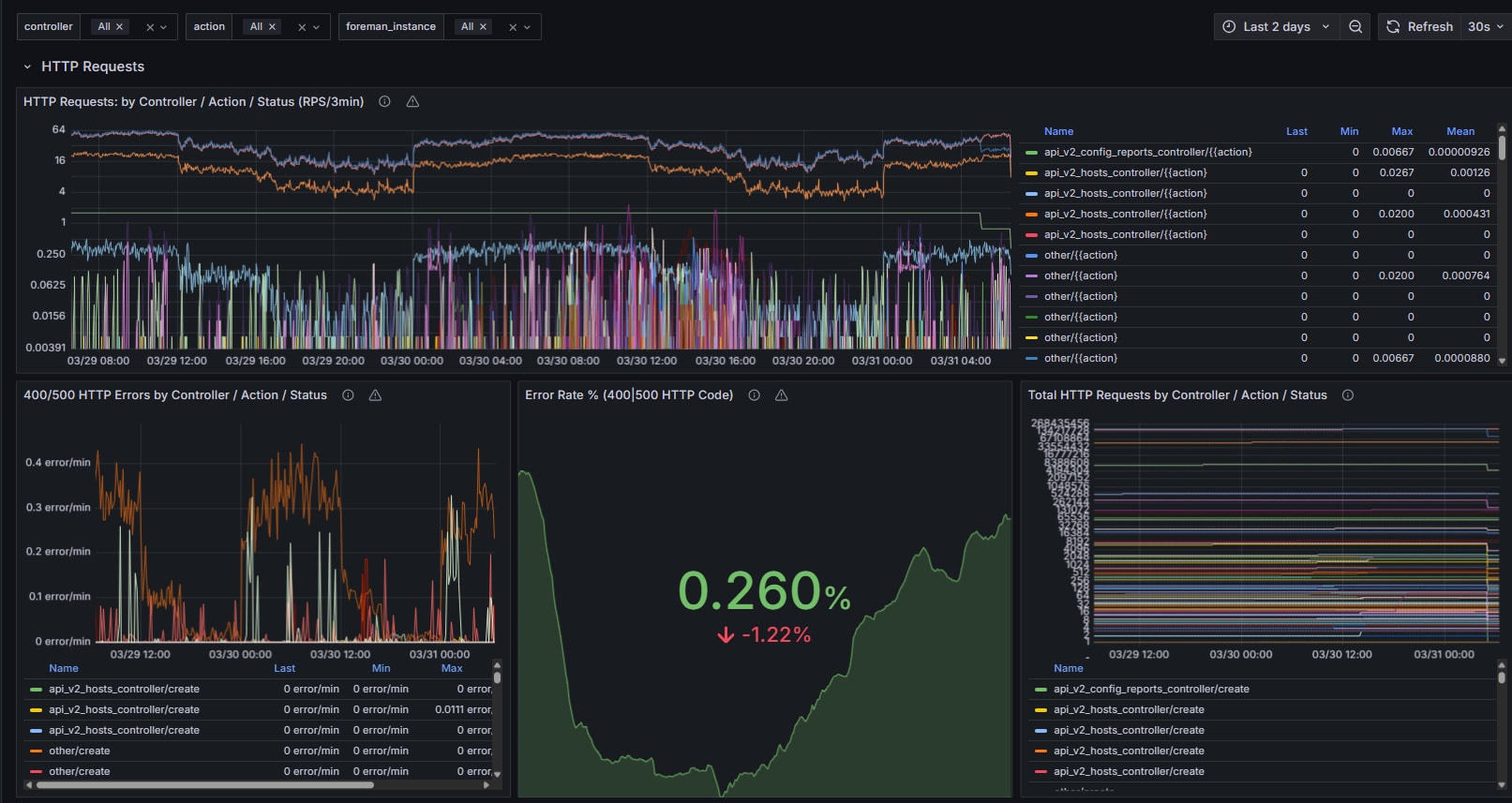Click the zoom out time range icon
Image resolution: width=1512 pixels, height=803 pixels.
pyautogui.click(x=1355, y=27)
